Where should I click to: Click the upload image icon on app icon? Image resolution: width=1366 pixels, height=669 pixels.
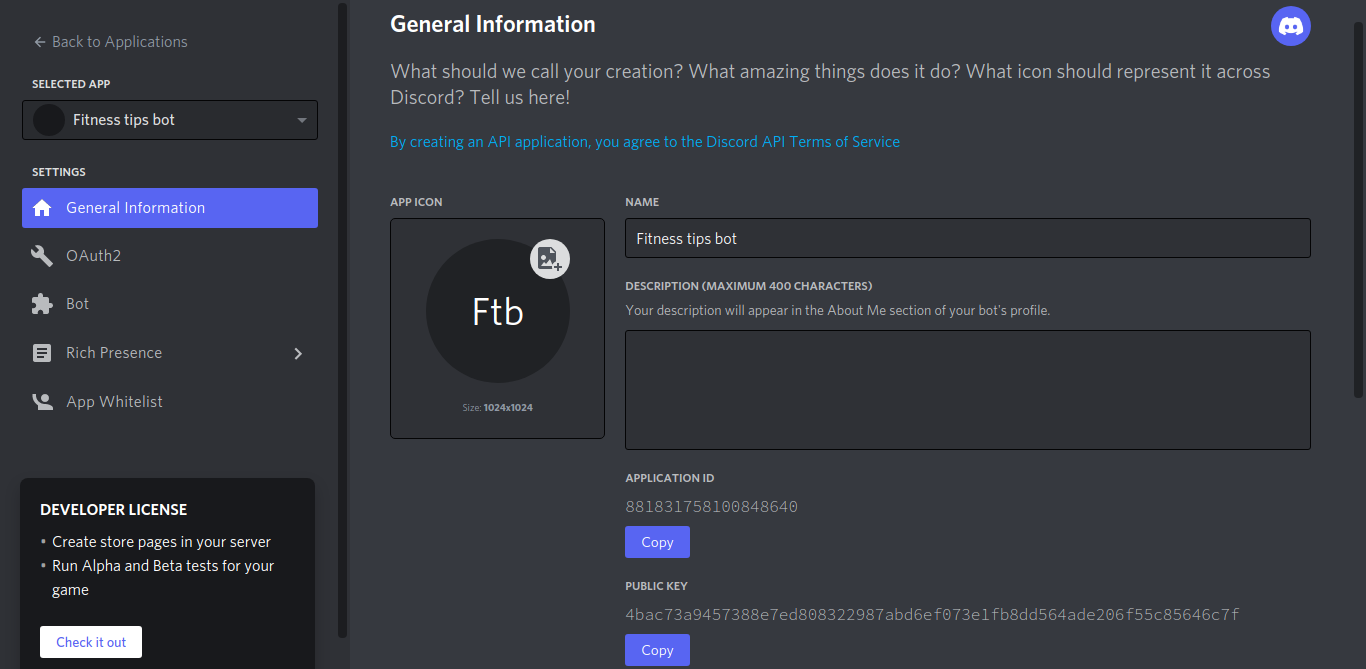(550, 260)
